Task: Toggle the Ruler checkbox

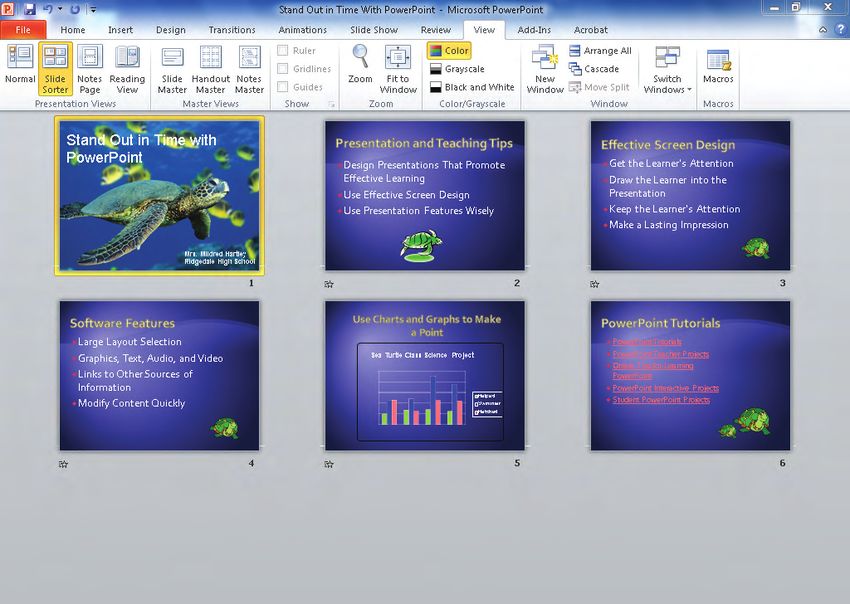Action: click(x=282, y=50)
